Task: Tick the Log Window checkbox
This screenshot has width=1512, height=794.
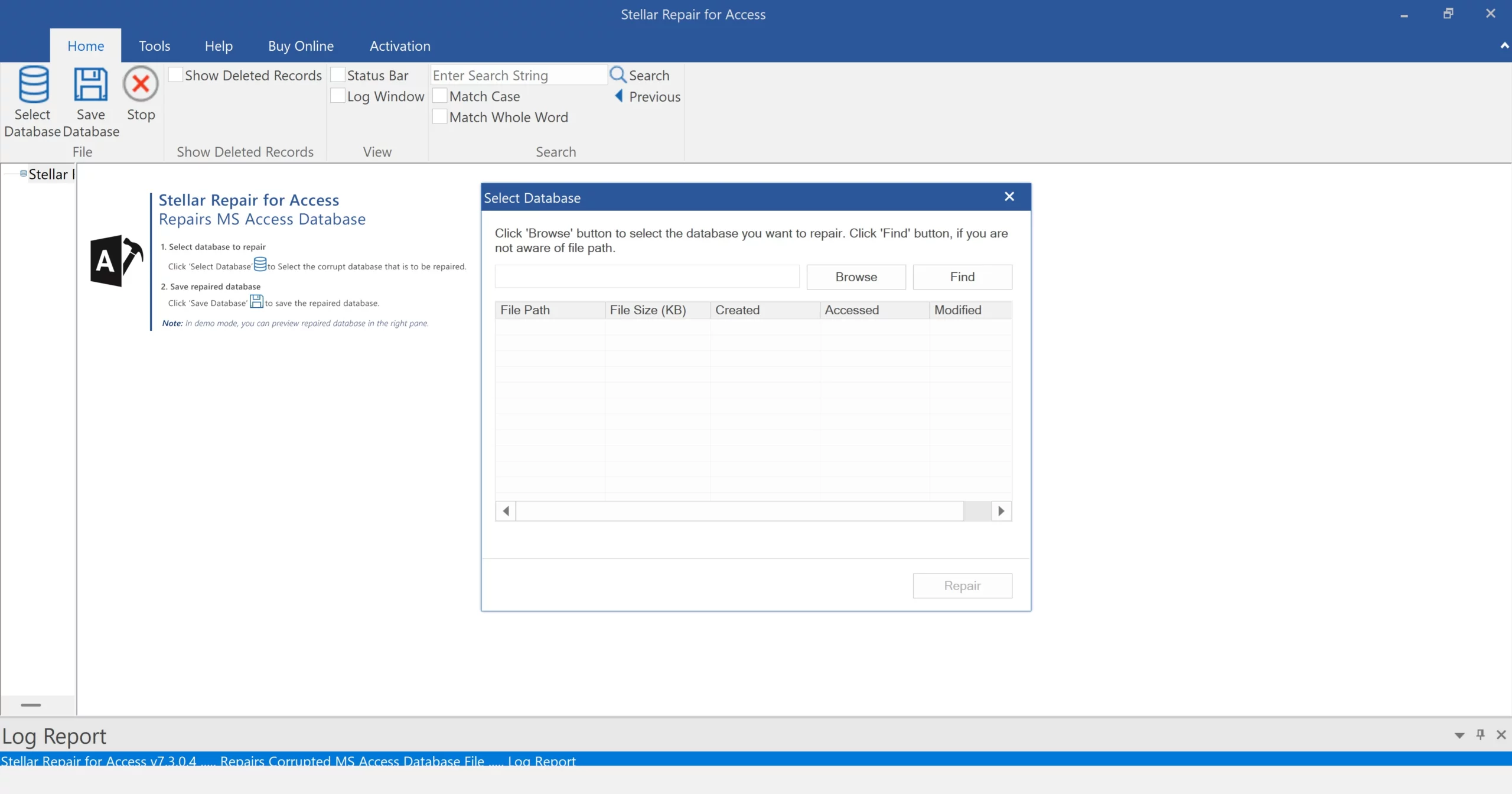Action: 337,96
